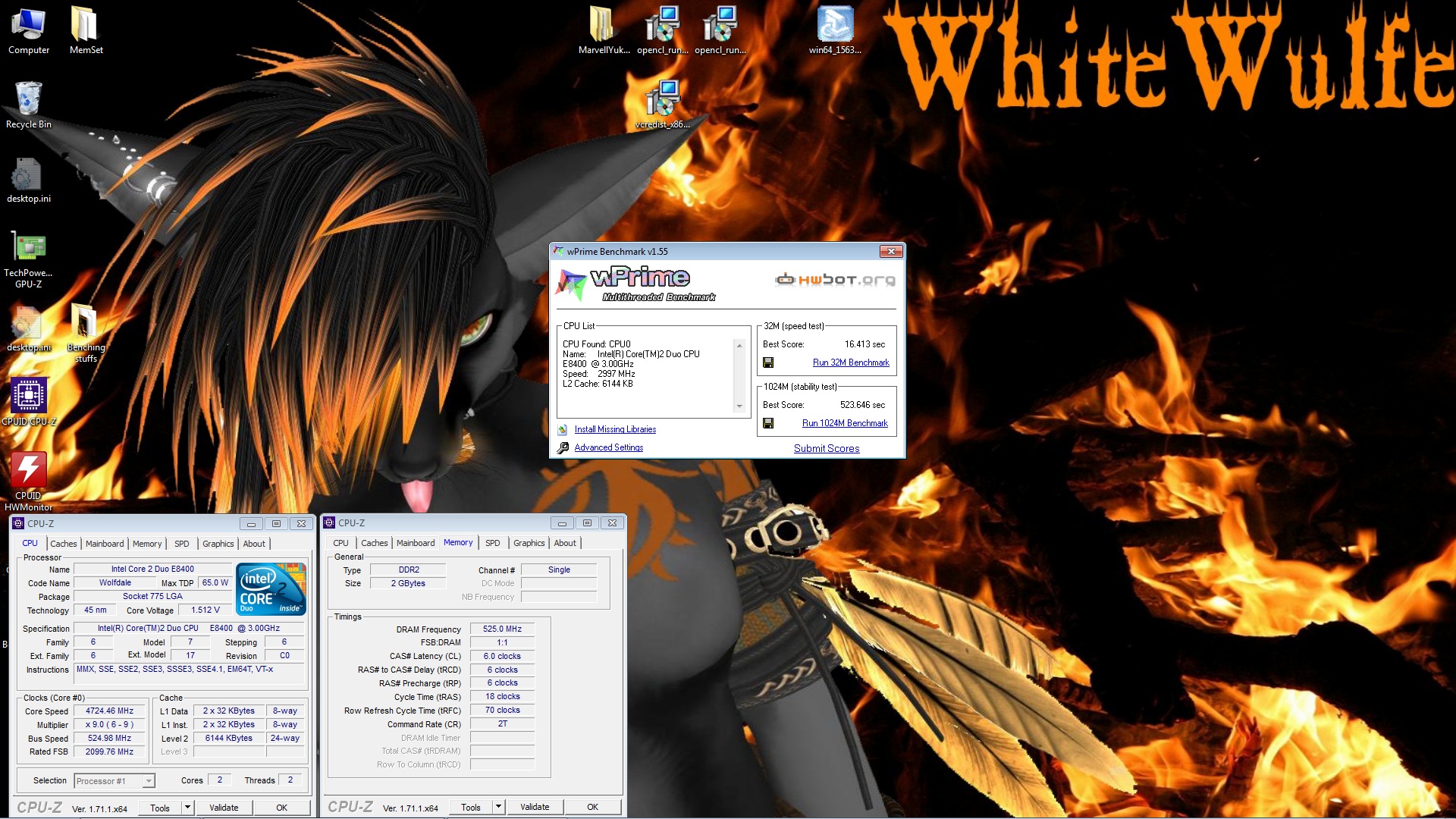Click OK button in left CPU-Z window
Image resolution: width=1456 pixels, height=819 pixels.
[x=282, y=808]
